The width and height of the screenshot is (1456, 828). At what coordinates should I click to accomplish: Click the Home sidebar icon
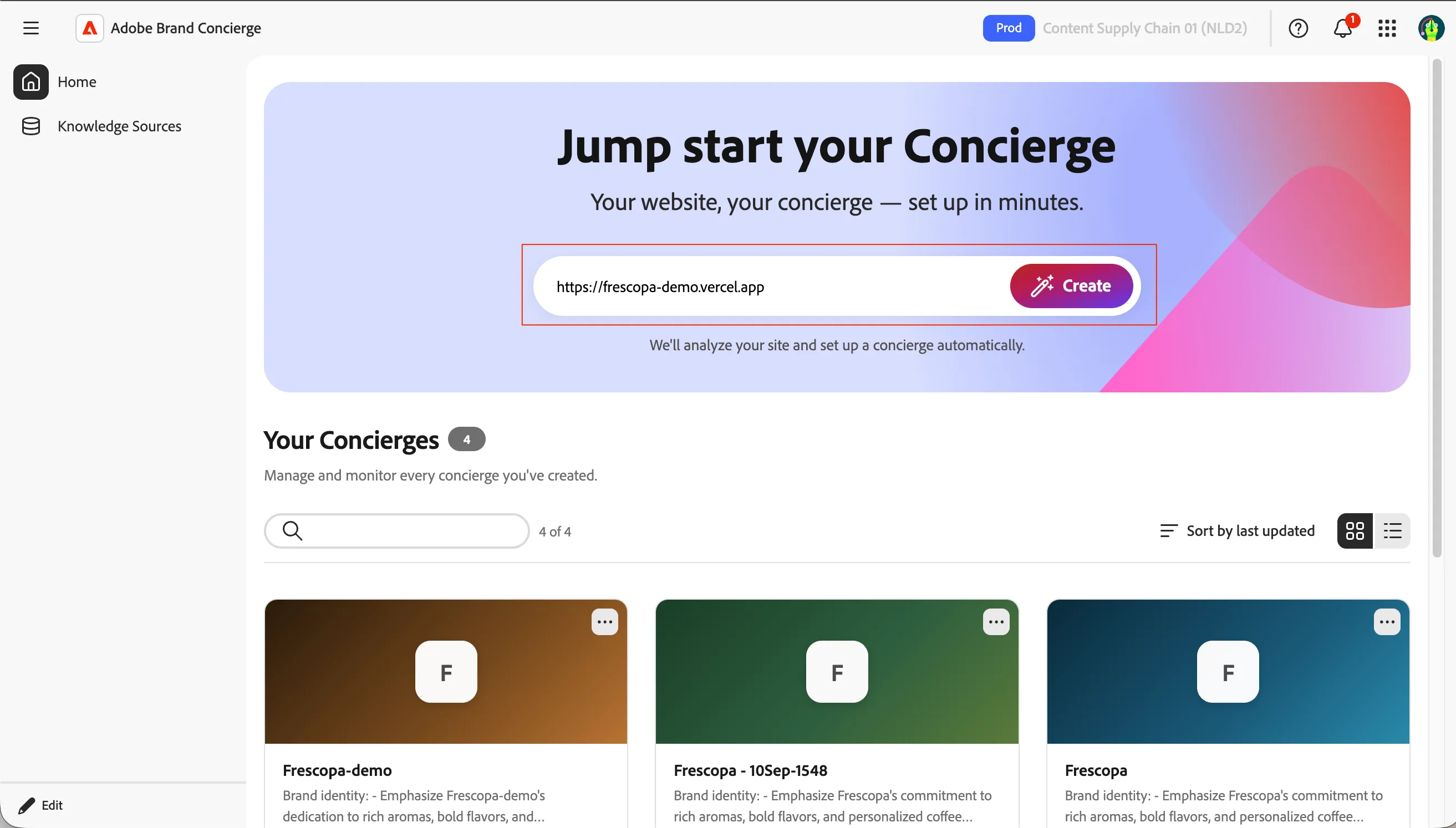coord(30,82)
